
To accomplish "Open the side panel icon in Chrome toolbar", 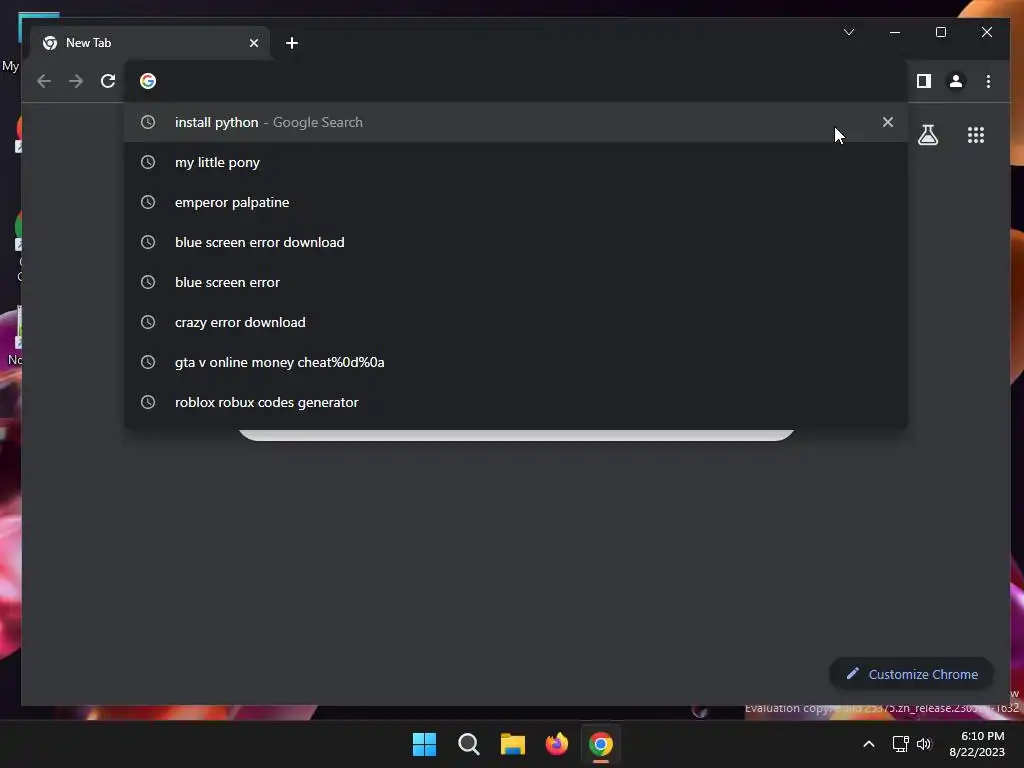I will click(x=923, y=81).
